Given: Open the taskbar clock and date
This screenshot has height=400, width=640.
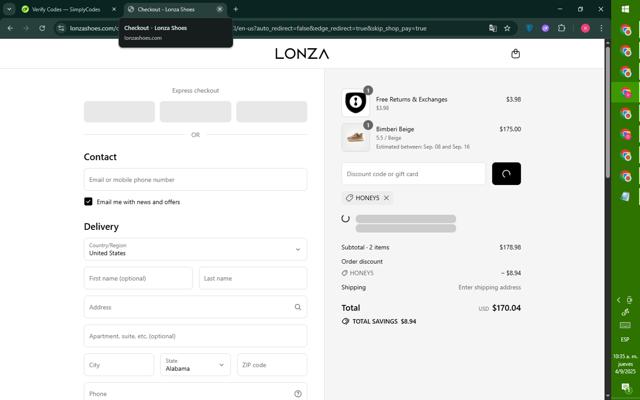Looking at the screenshot, I should pos(625,364).
